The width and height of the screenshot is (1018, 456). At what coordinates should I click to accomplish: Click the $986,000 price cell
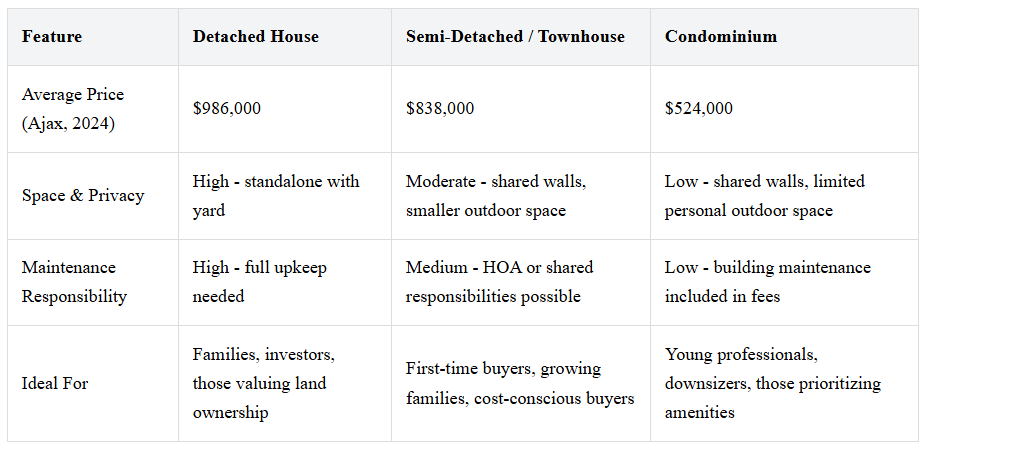pos(227,108)
